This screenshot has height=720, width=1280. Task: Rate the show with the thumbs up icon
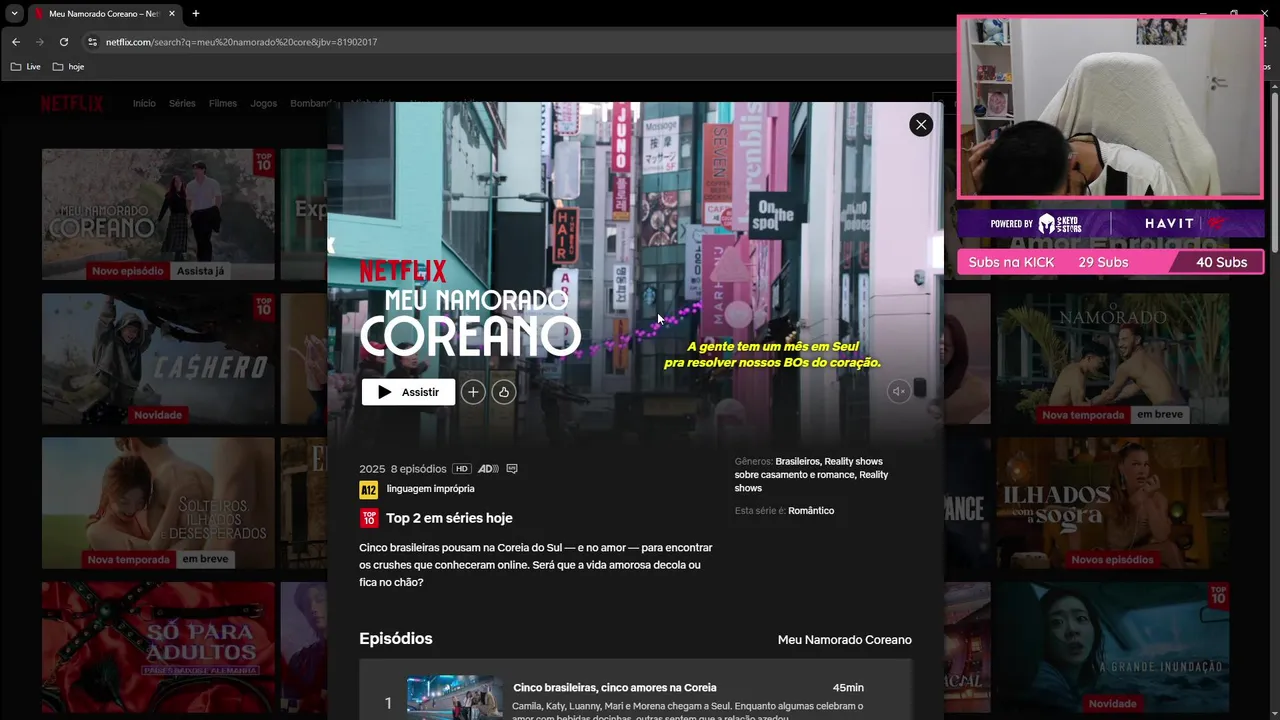coord(504,392)
